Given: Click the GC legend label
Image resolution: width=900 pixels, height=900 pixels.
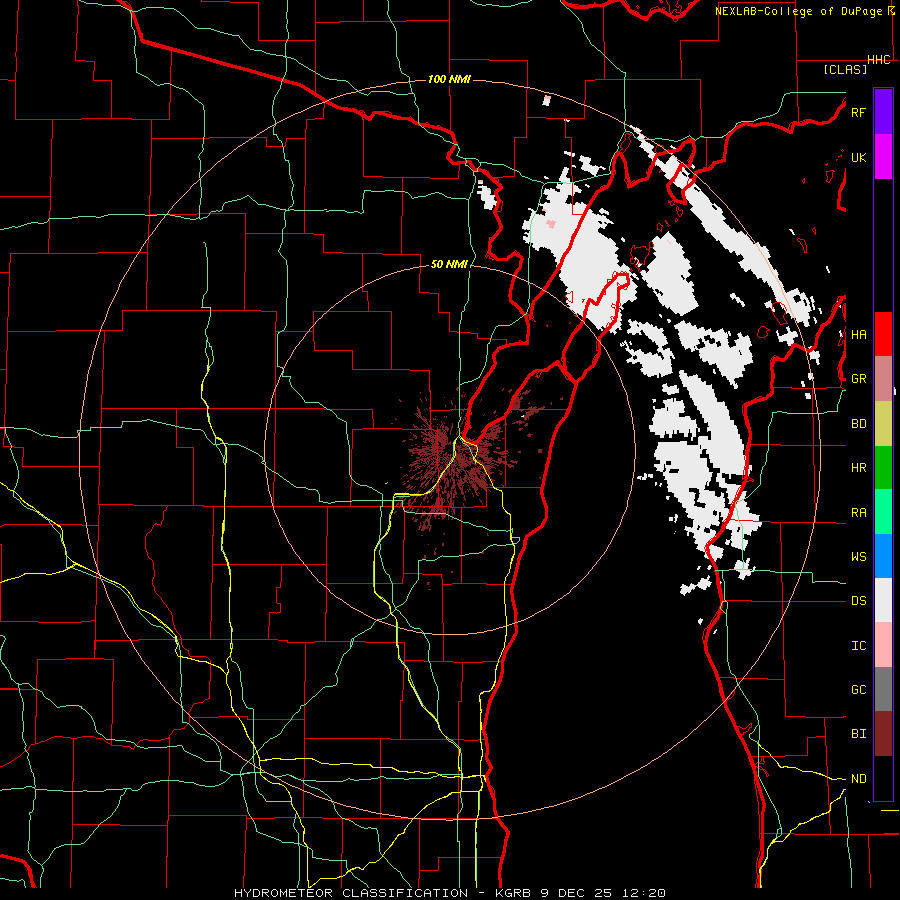Looking at the screenshot, I should (858, 690).
